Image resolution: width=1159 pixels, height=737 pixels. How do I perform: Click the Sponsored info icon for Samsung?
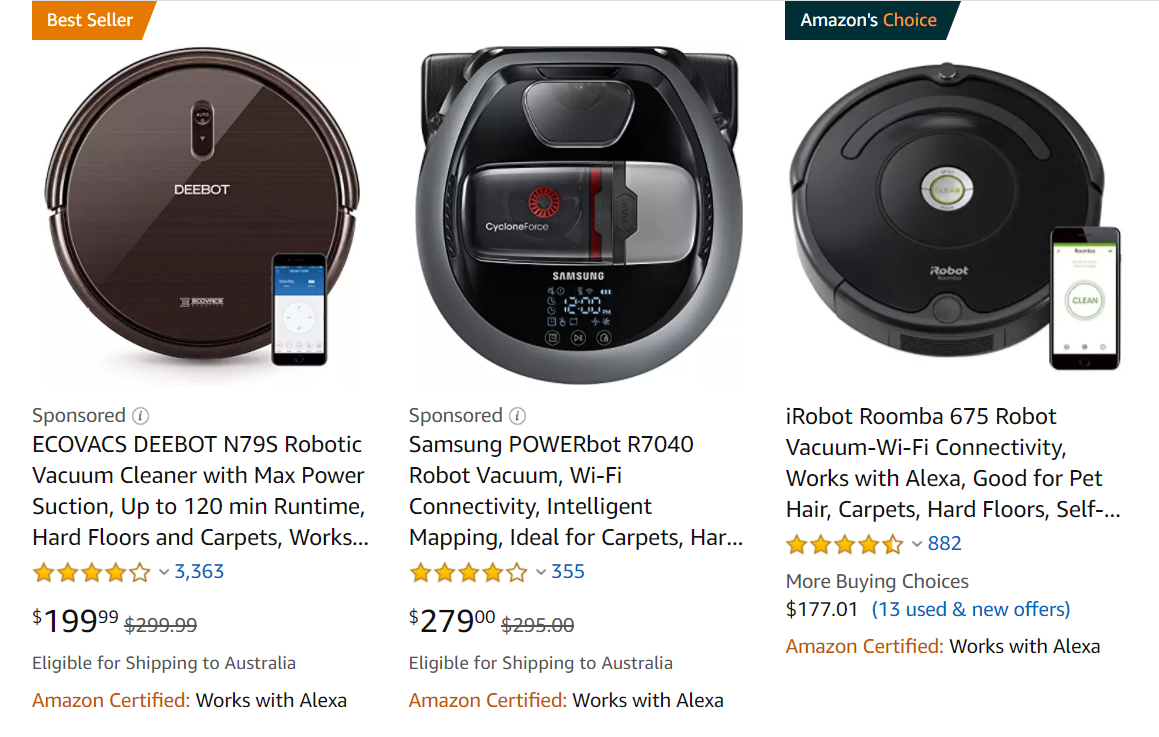point(518,416)
